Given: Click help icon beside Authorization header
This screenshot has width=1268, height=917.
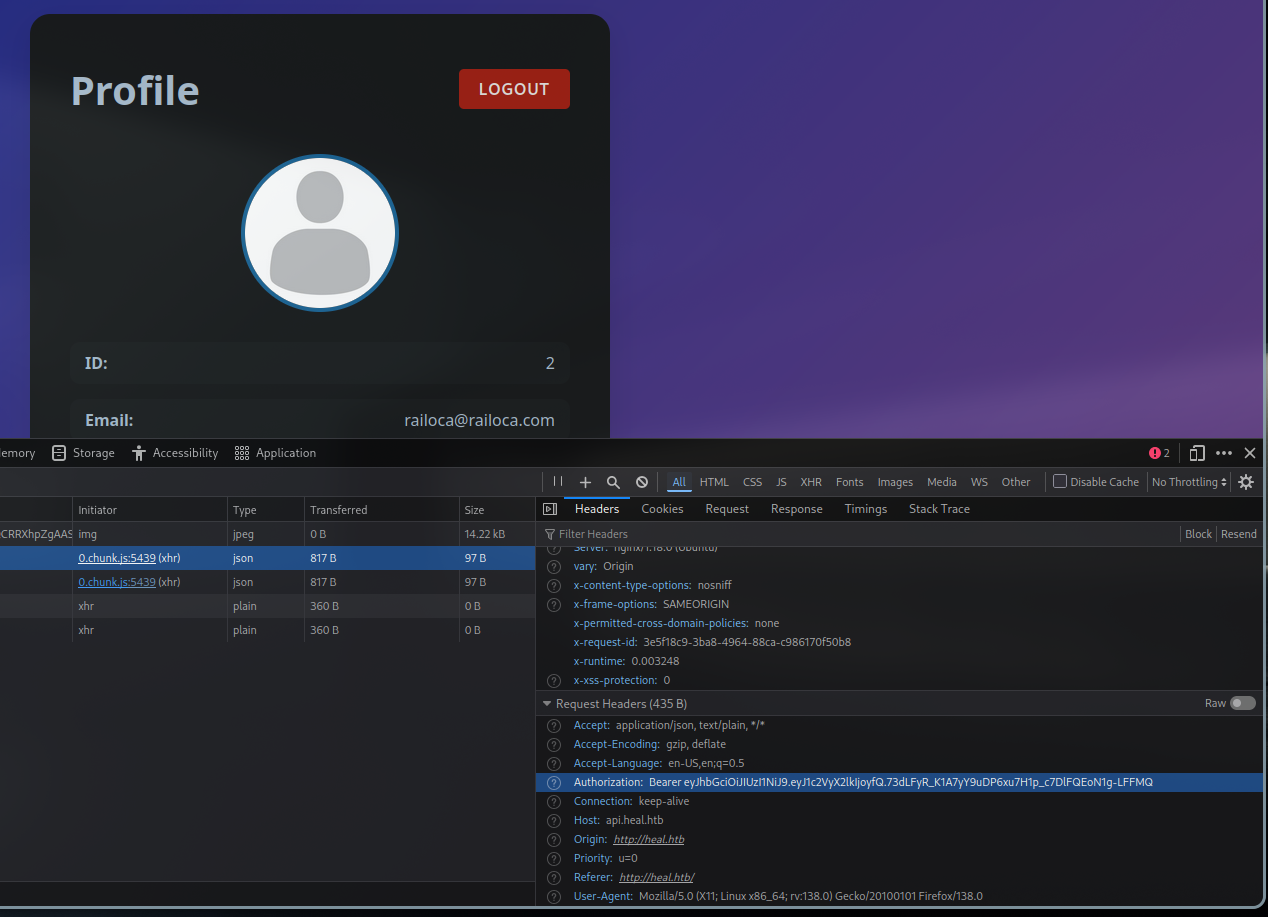Looking at the screenshot, I should click(554, 782).
